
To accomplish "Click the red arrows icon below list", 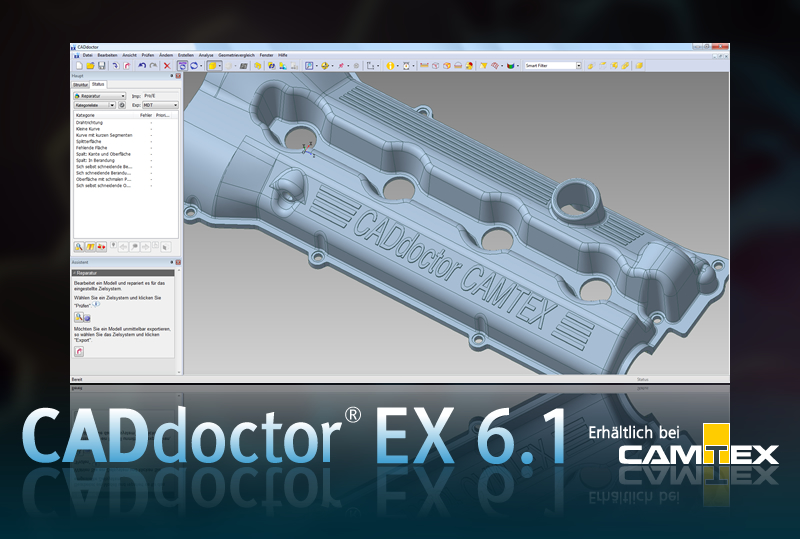I will coord(102,247).
